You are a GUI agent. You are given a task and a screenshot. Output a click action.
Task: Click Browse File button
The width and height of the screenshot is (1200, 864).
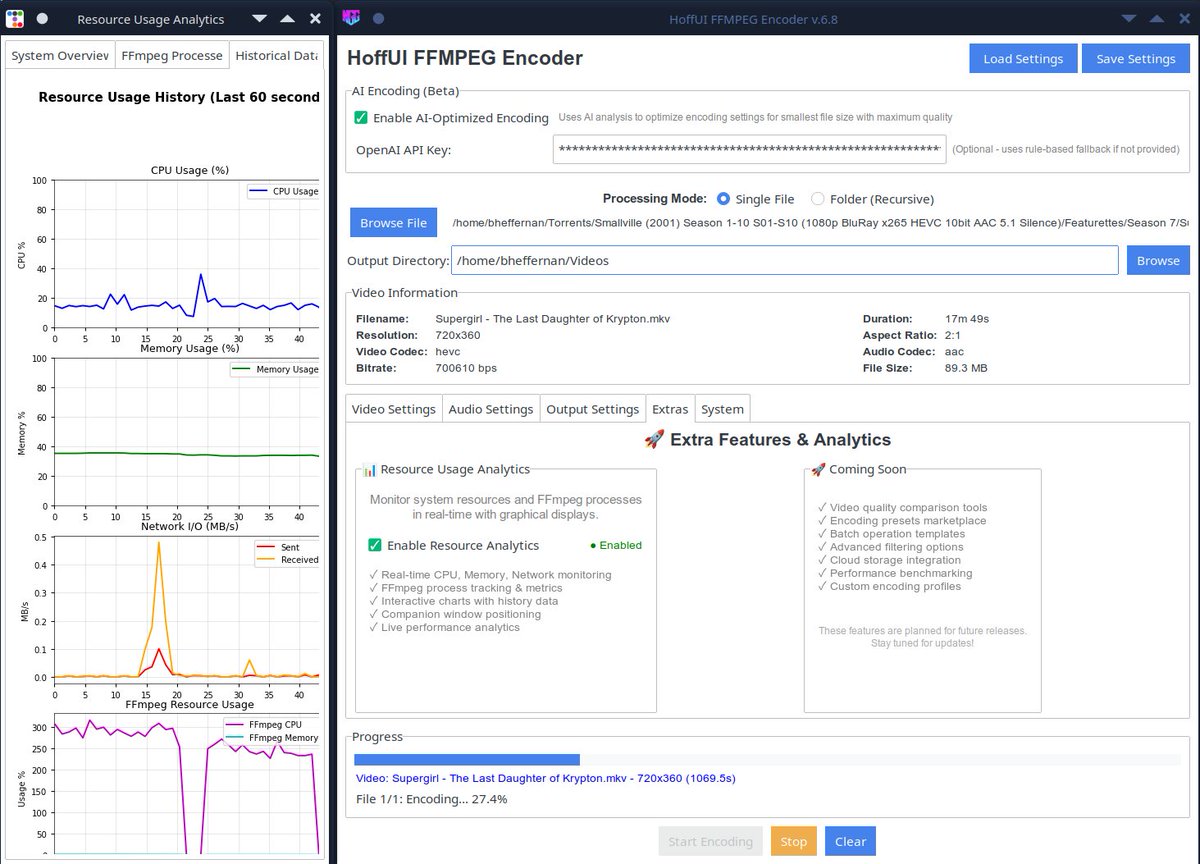point(394,223)
